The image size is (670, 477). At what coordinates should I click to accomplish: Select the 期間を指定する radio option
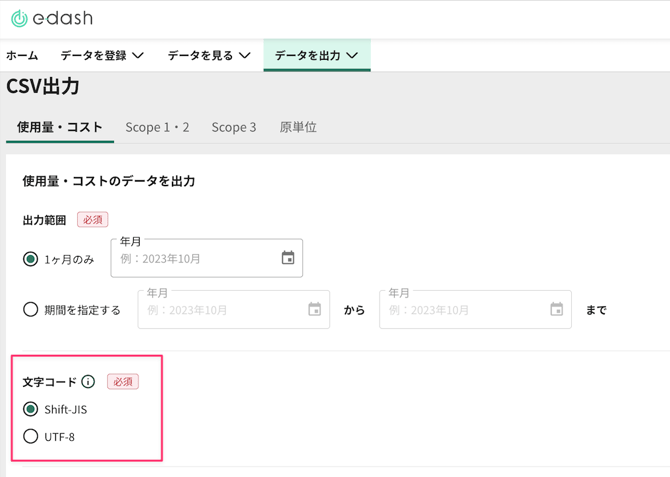[x=31, y=310]
